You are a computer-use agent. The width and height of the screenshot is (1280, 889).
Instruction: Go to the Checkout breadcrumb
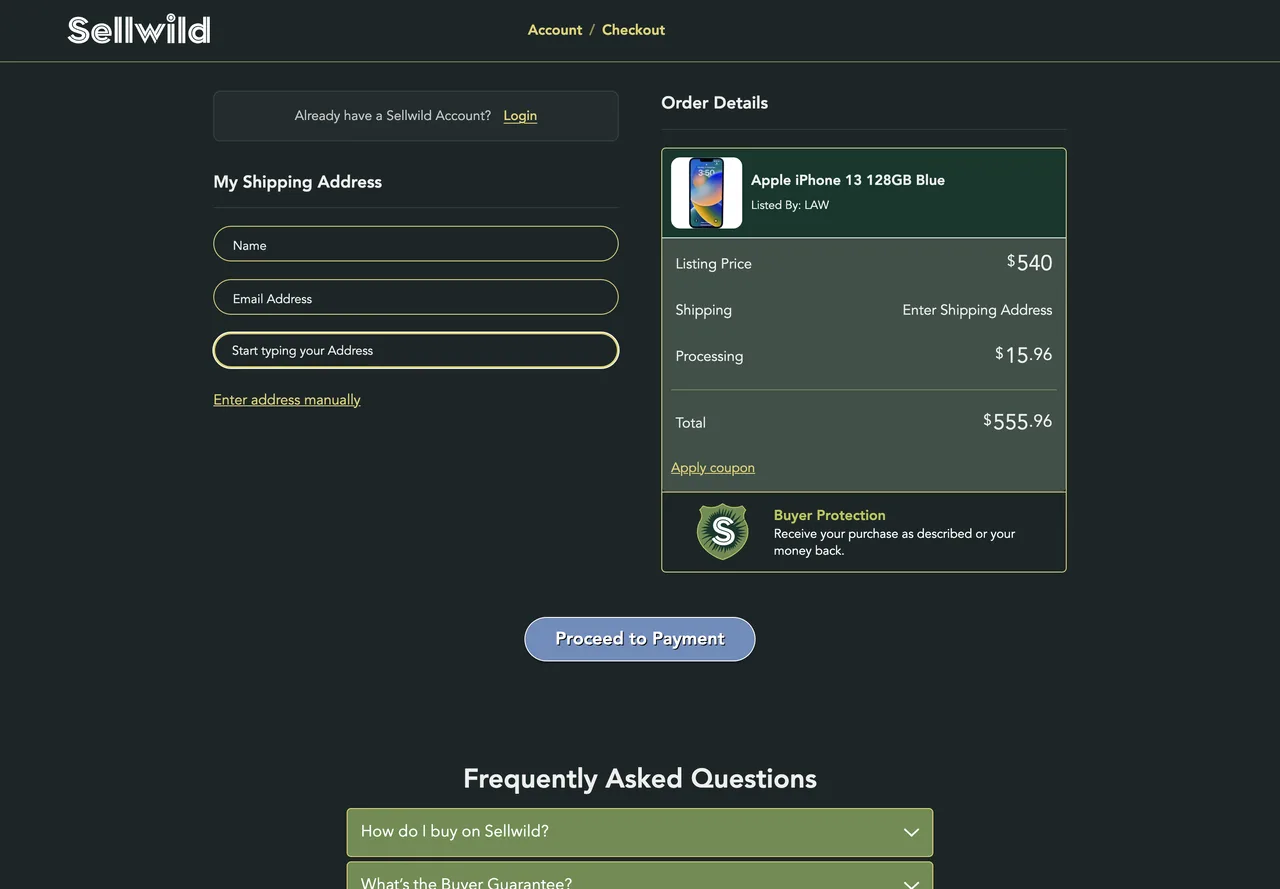click(x=633, y=30)
